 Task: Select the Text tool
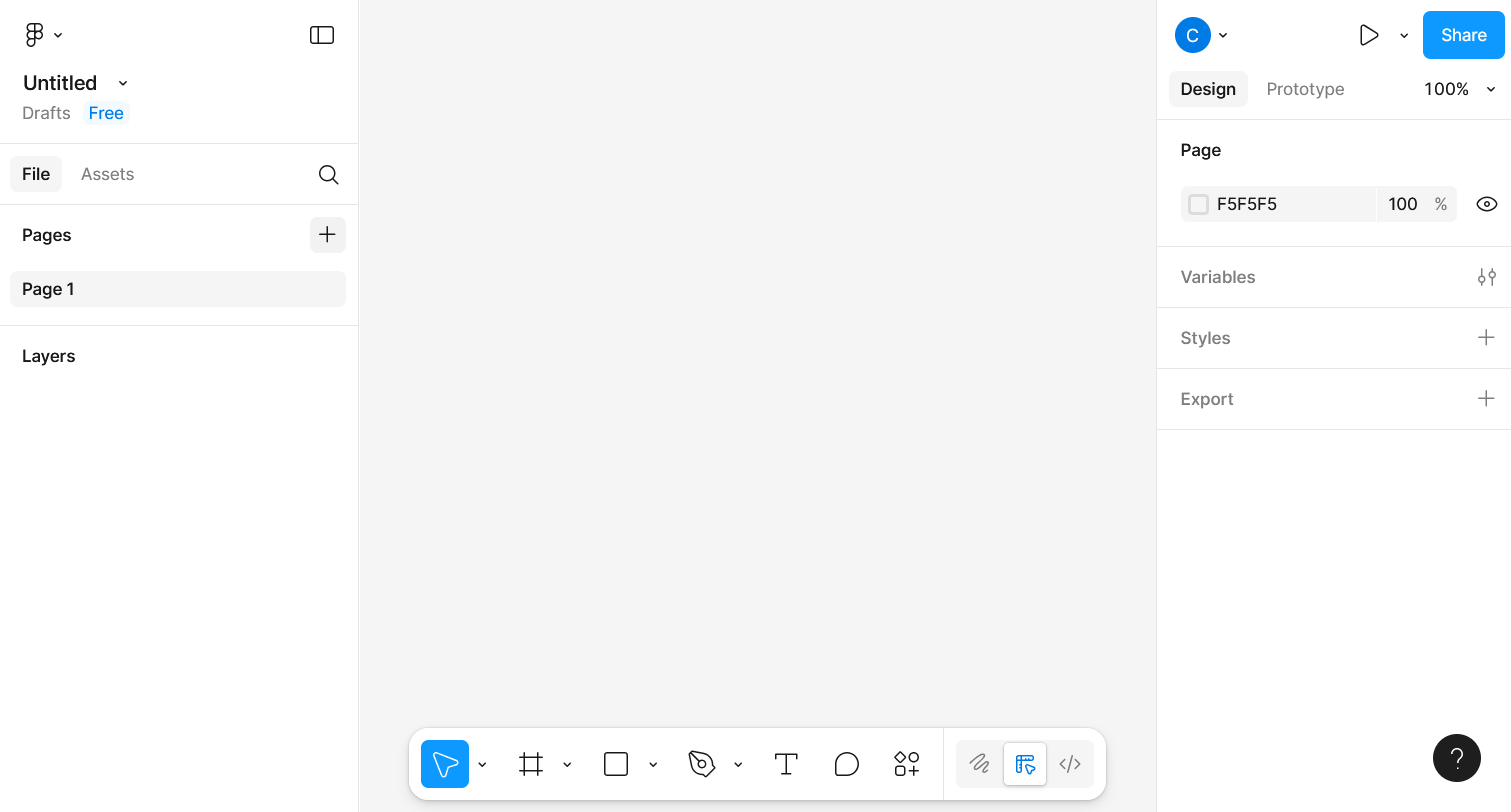[786, 764]
